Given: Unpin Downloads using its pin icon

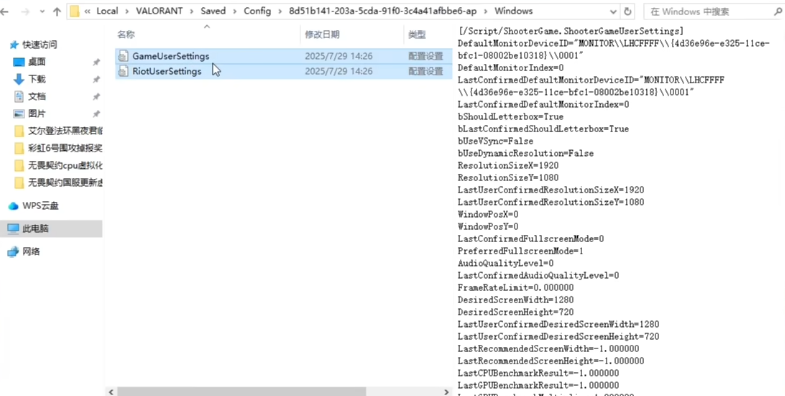Looking at the screenshot, I should (96, 79).
